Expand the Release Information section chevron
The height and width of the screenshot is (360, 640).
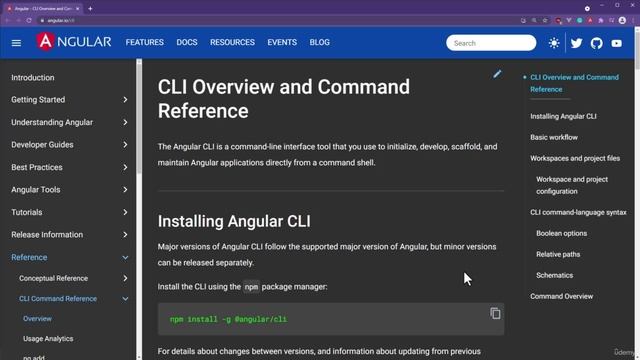(x=125, y=235)
